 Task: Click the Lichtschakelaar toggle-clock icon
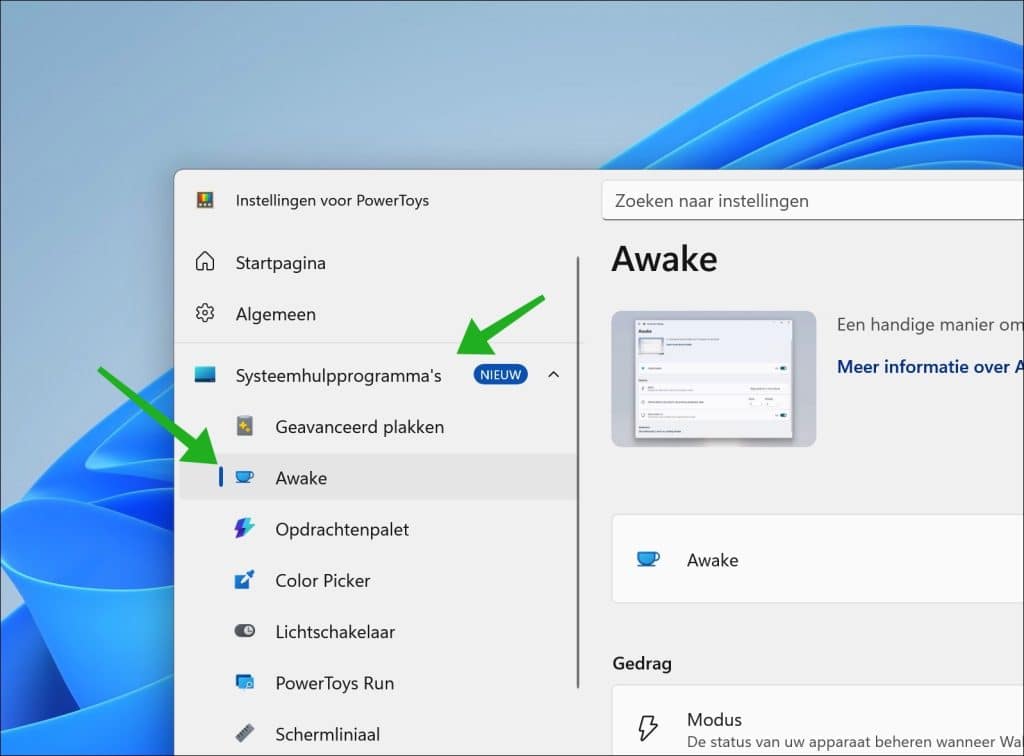pyautogui.click(x=244, y=631)
